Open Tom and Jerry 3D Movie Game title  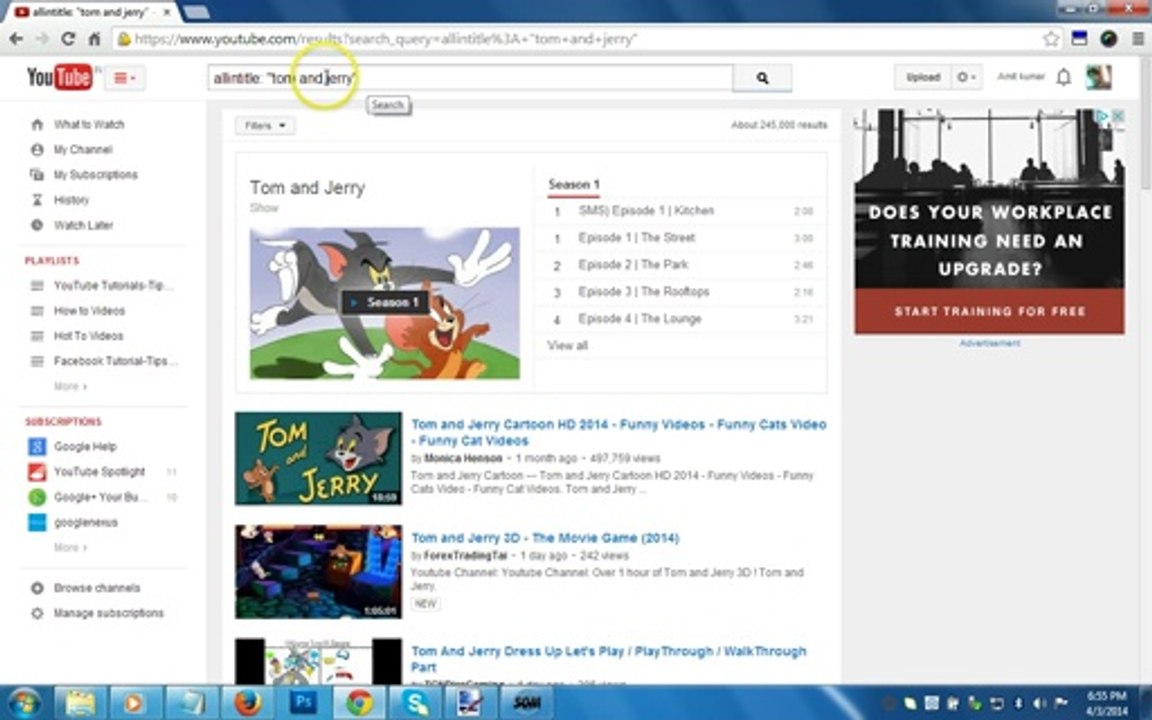545,538
